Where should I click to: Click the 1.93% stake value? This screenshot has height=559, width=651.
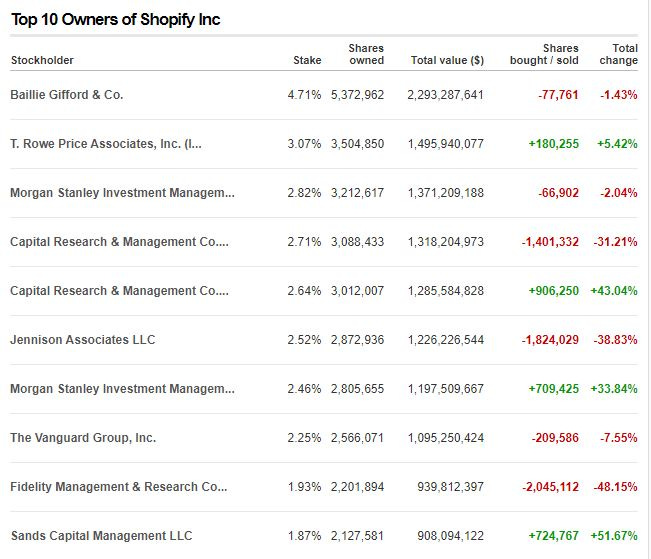coord(304,487)
